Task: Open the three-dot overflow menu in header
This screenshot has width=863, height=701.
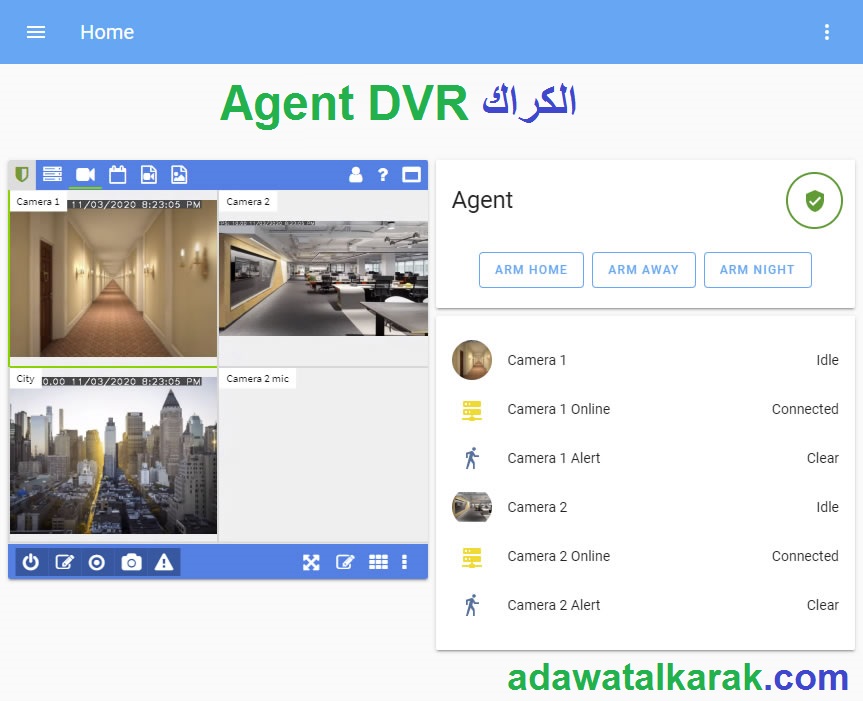Action: click(827, 32)
